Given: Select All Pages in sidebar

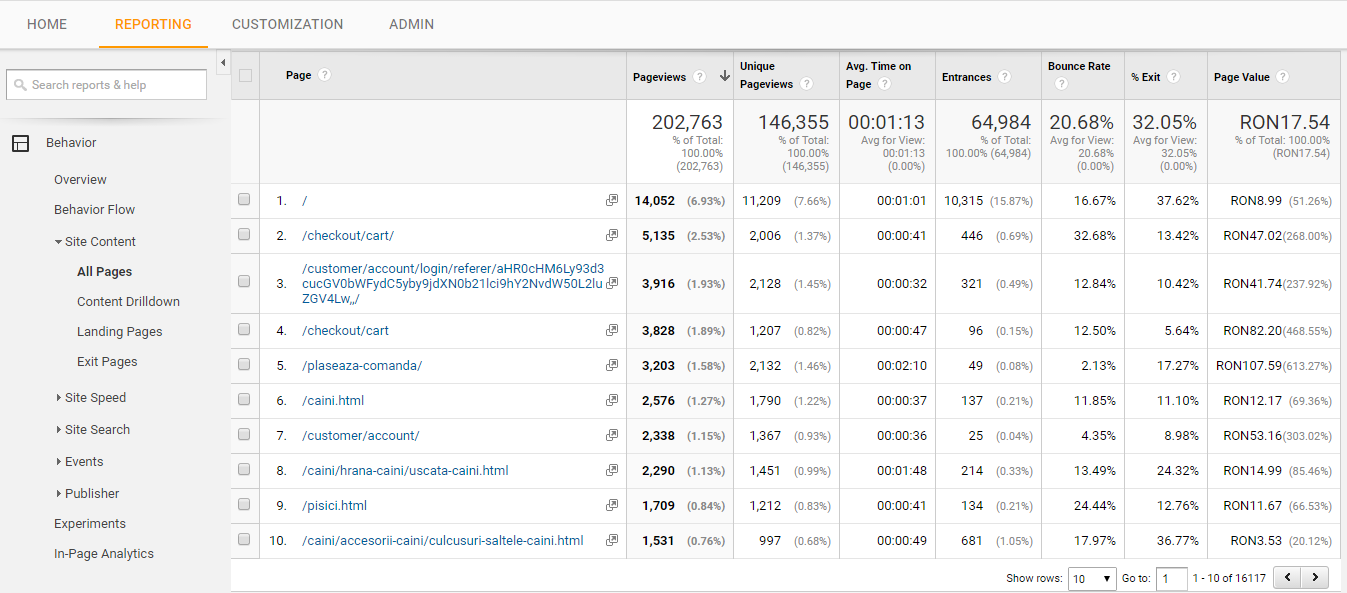Looking at the screenshot, I should [x=105, y=272].
